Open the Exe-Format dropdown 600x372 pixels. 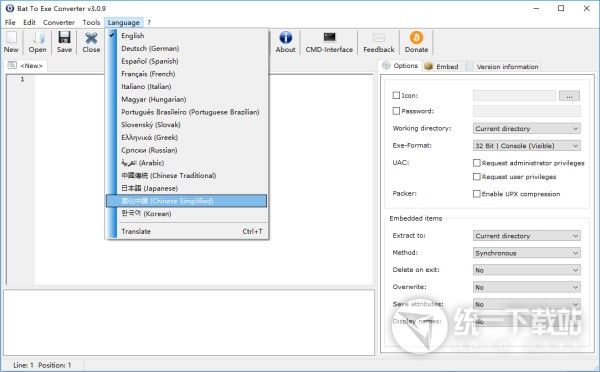527,146
